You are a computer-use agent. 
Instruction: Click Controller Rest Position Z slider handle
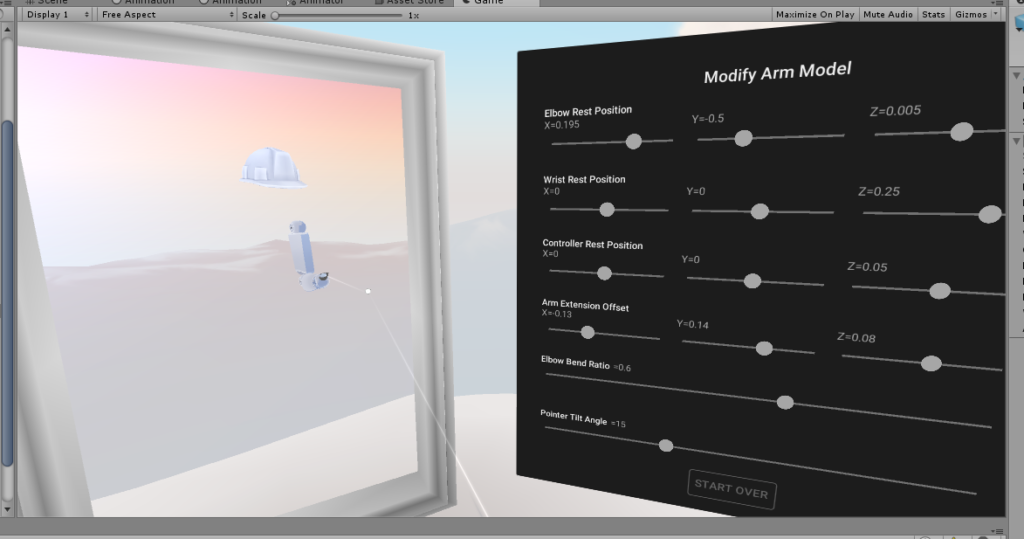pyautogui.click(x=940, y=291)
